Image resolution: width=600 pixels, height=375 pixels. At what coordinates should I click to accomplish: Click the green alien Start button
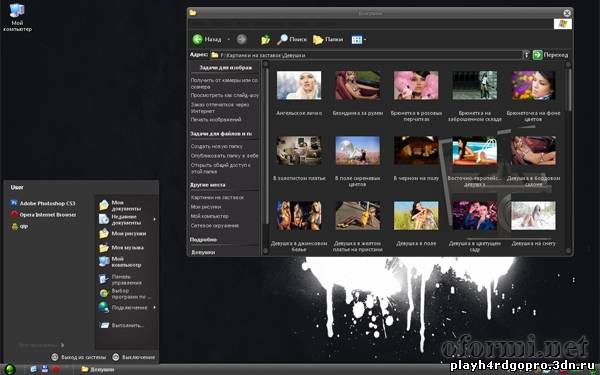10,369
